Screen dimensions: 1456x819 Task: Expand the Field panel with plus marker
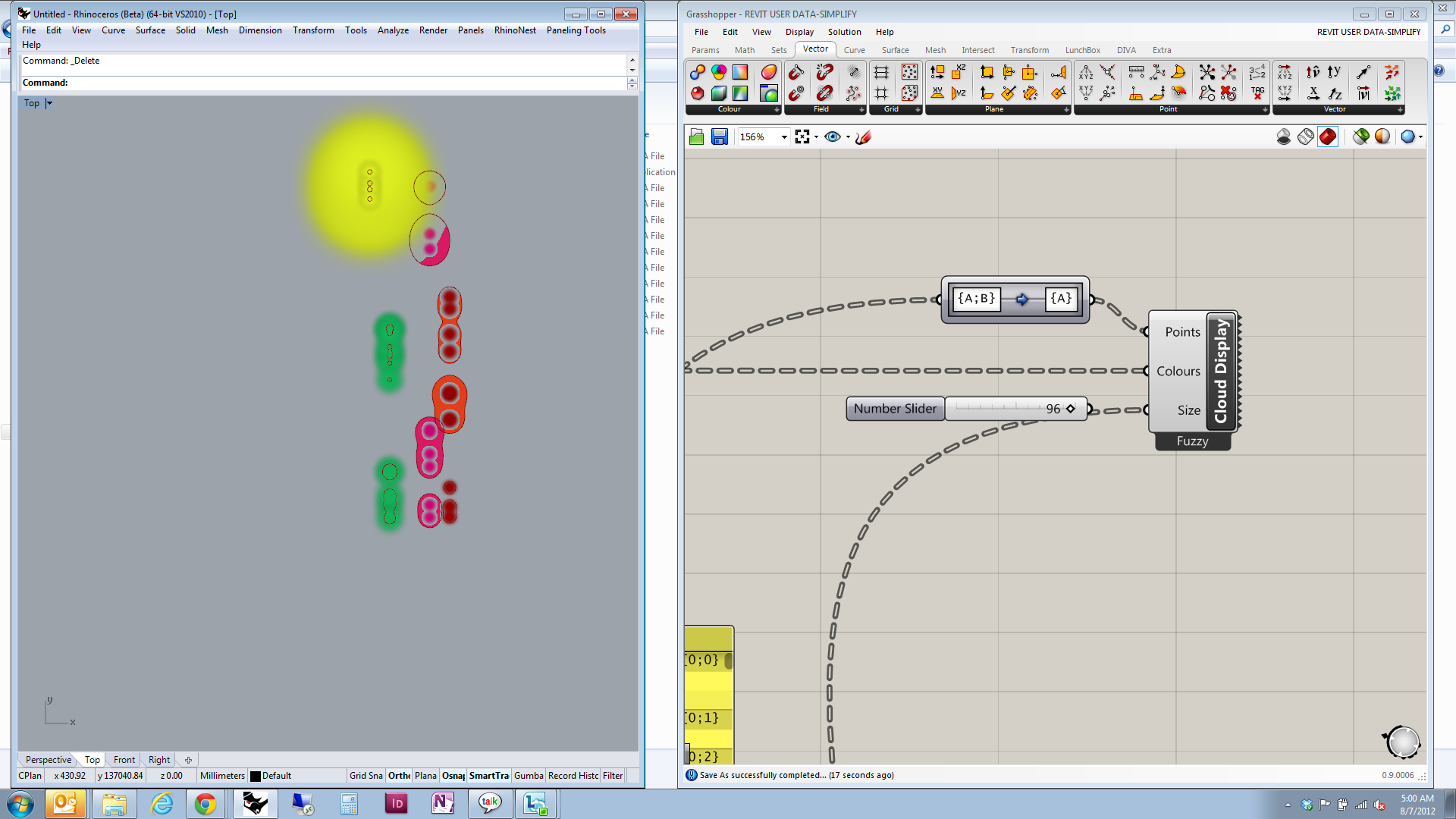(x=861, y=110)
